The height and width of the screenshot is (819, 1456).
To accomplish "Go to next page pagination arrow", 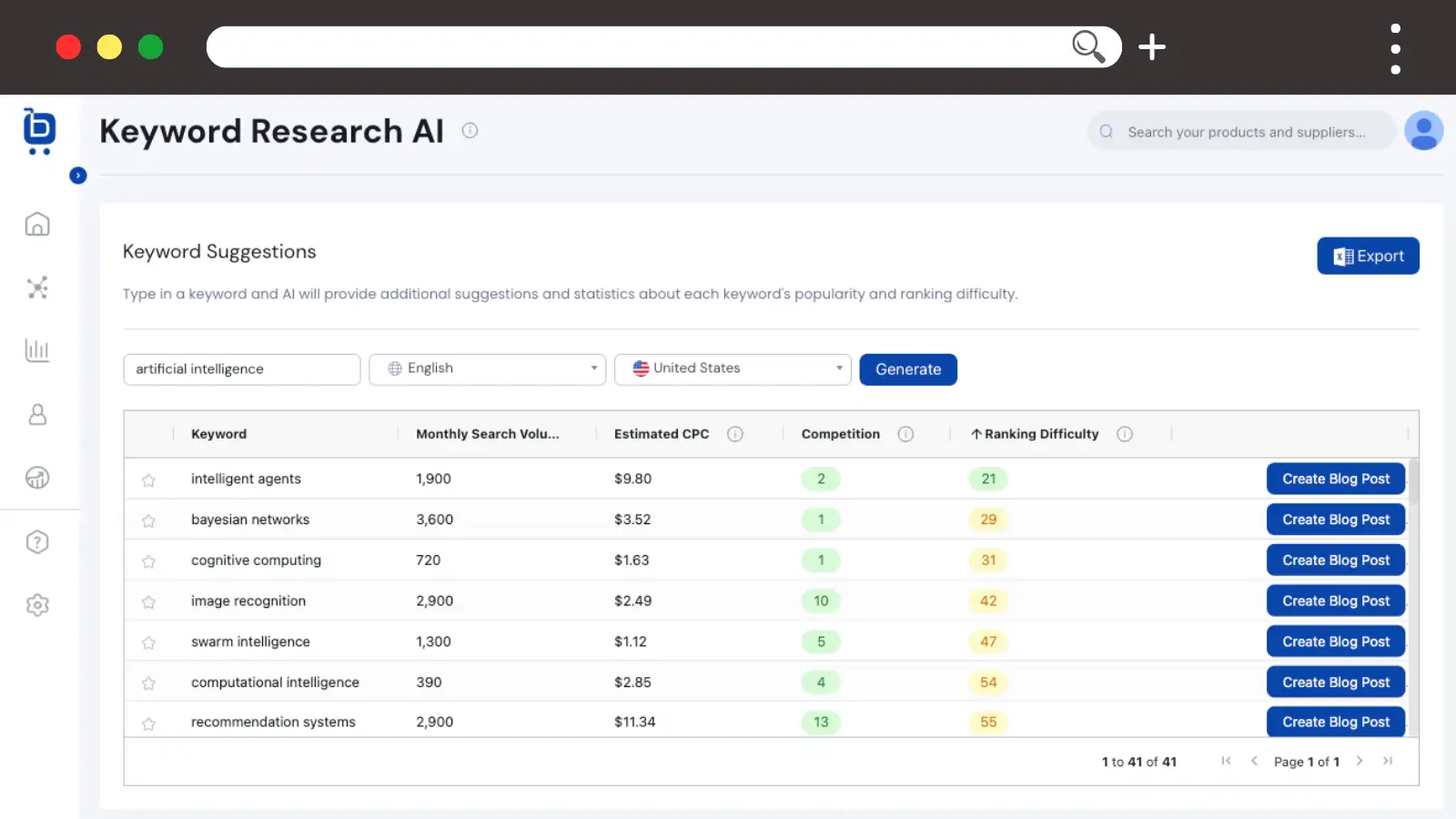I will coord(1360,761).
